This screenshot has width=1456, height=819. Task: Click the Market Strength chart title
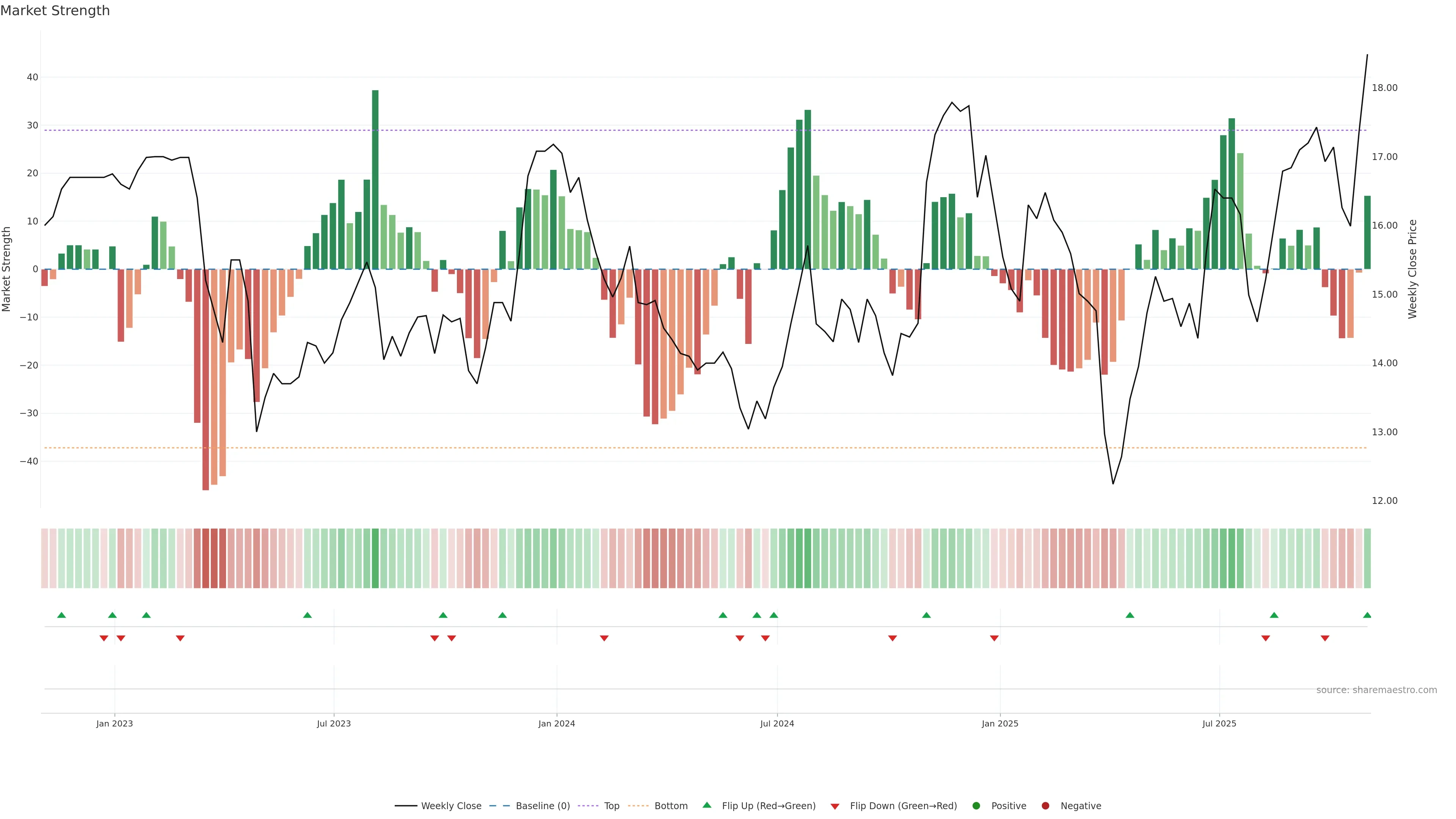click(55, 11)
